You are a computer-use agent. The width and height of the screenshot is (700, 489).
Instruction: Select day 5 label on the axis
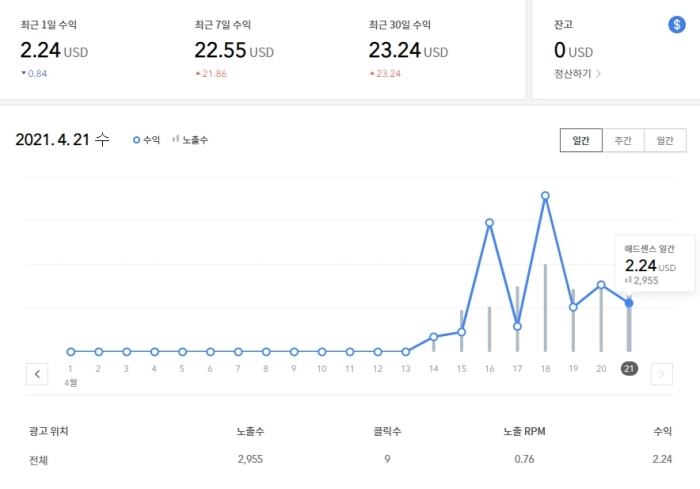click(182, 369)
